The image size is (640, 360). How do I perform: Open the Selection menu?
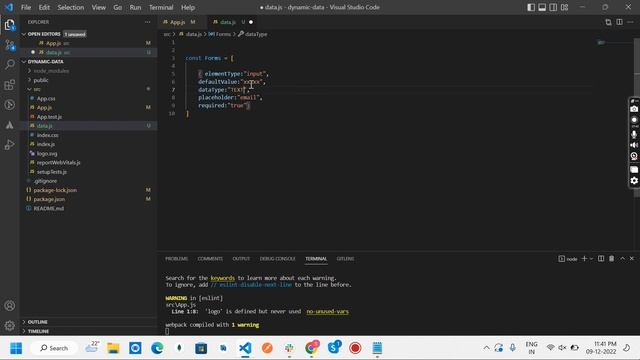click(71, 7)
